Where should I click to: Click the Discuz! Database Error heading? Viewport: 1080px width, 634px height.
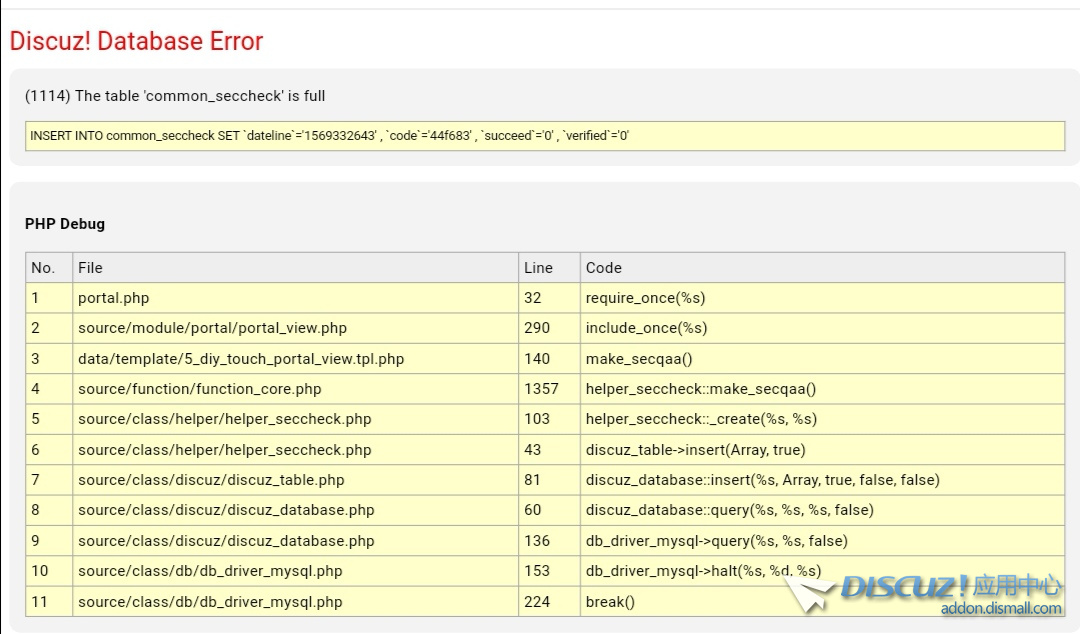pyautogui.click(x=136, y=41)
